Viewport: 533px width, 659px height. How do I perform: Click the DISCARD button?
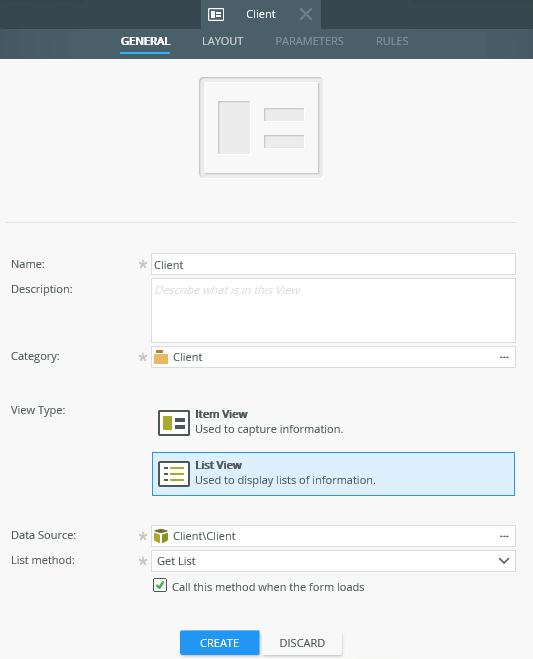point(302,643)
